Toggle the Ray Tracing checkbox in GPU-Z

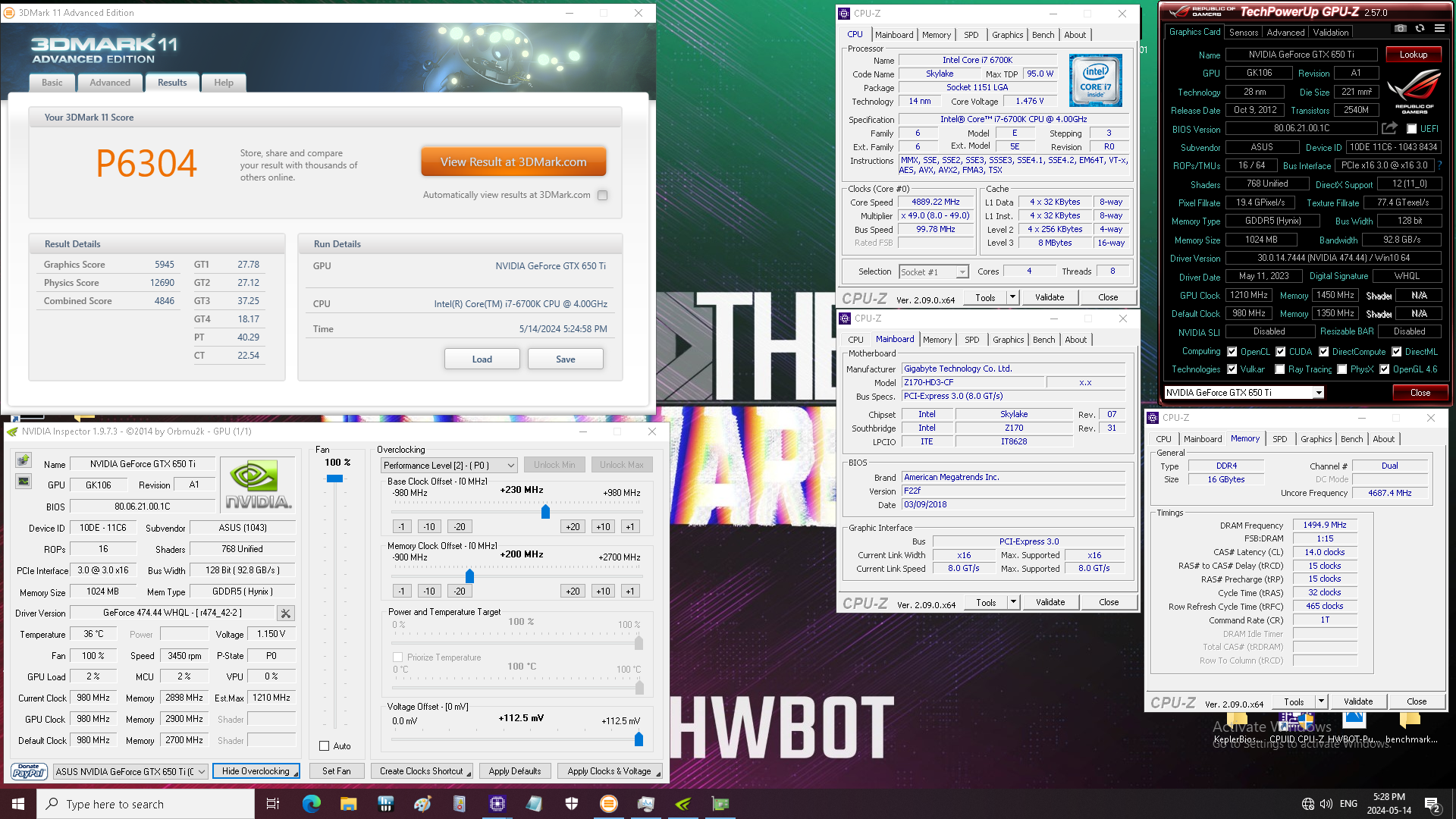click(x=1280, y=369)
